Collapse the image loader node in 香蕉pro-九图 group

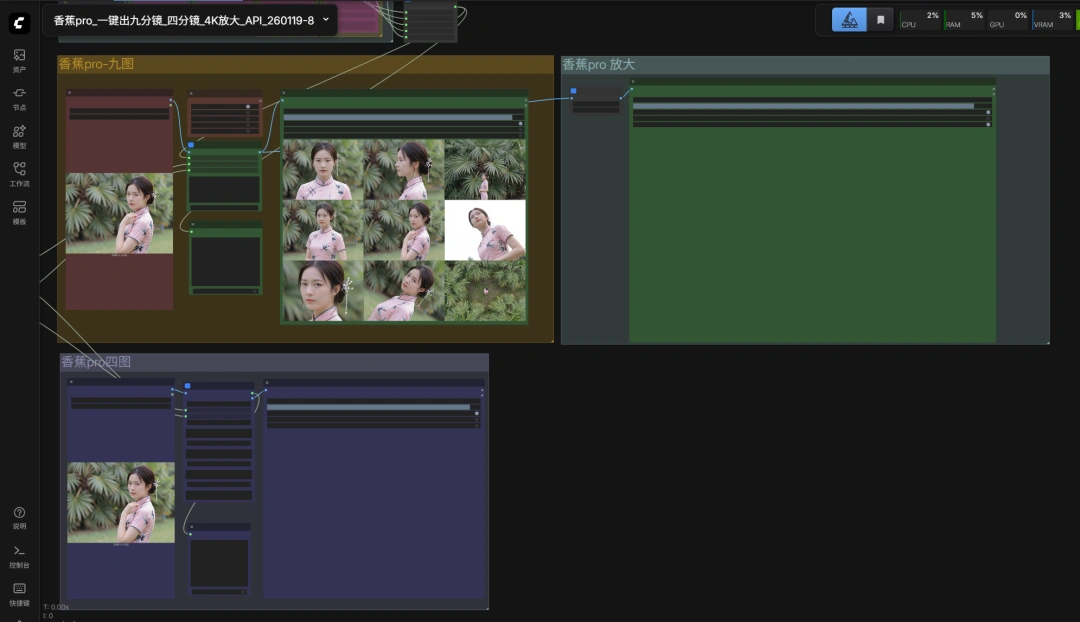[70, 93]
